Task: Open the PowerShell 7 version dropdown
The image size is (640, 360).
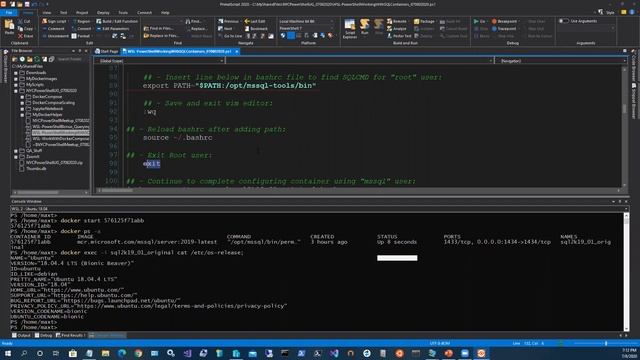Action: click(306, 29)
